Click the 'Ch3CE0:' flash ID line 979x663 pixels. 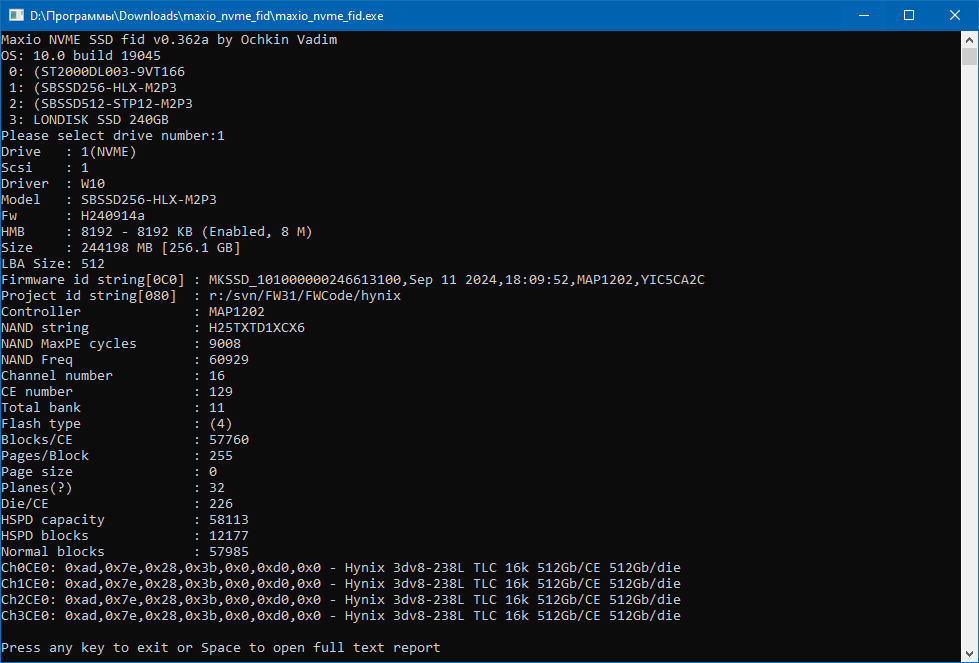click(x=341, y=616)
